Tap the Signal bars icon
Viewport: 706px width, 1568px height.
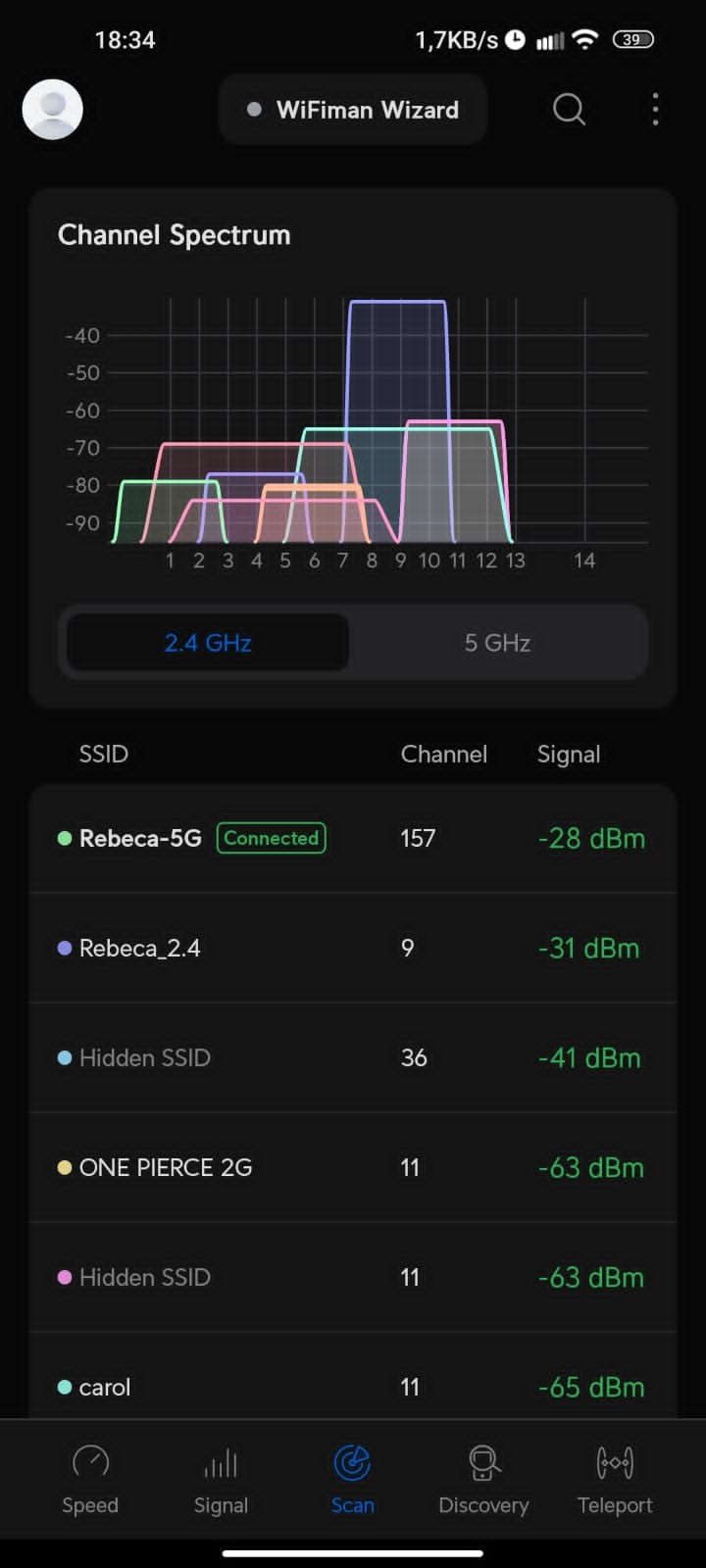[x=221, y=1463]
